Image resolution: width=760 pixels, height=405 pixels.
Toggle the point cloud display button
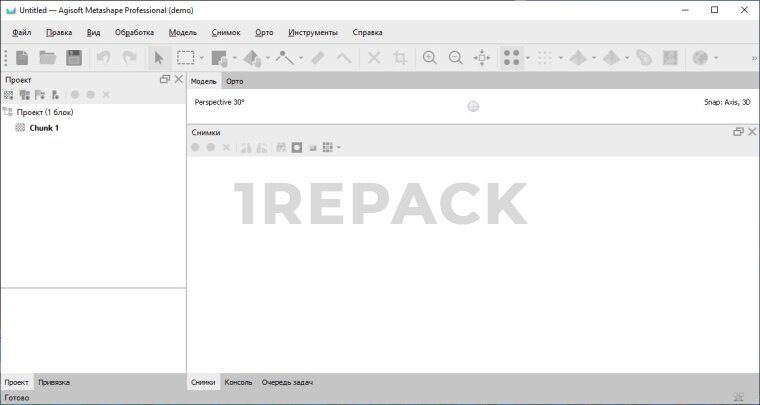coord(511,58)
